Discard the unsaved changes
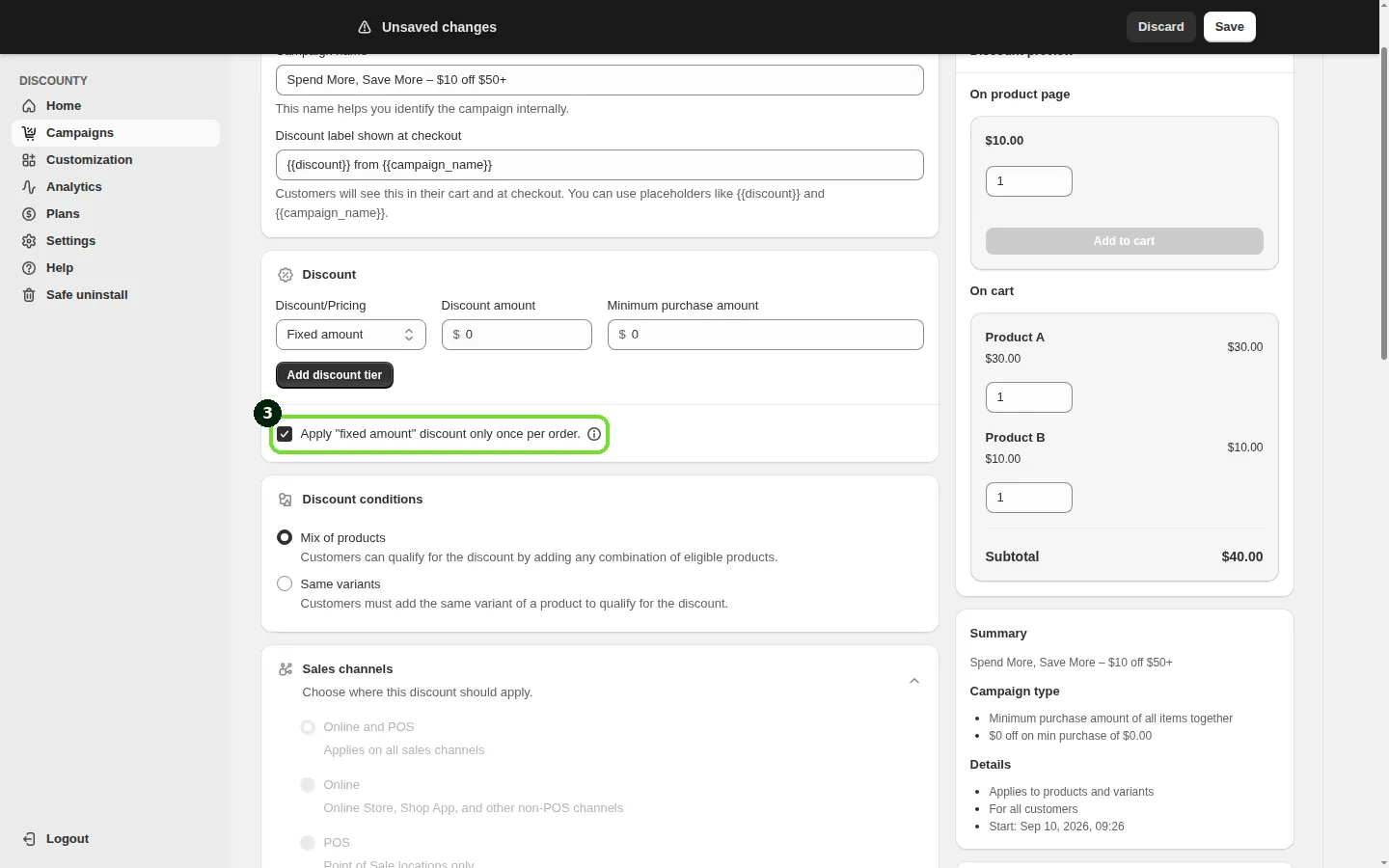1389x868 pixels. (1161, 27)
